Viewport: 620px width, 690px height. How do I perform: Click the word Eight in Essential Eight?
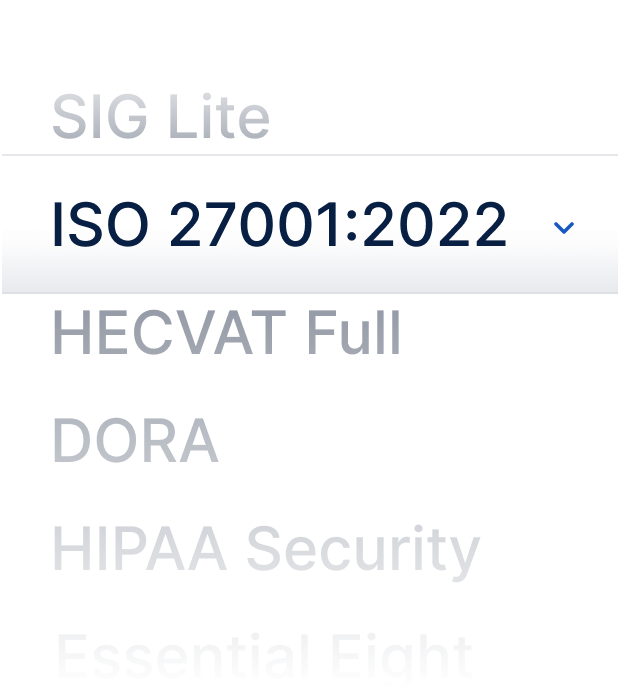tap(402, 660)
